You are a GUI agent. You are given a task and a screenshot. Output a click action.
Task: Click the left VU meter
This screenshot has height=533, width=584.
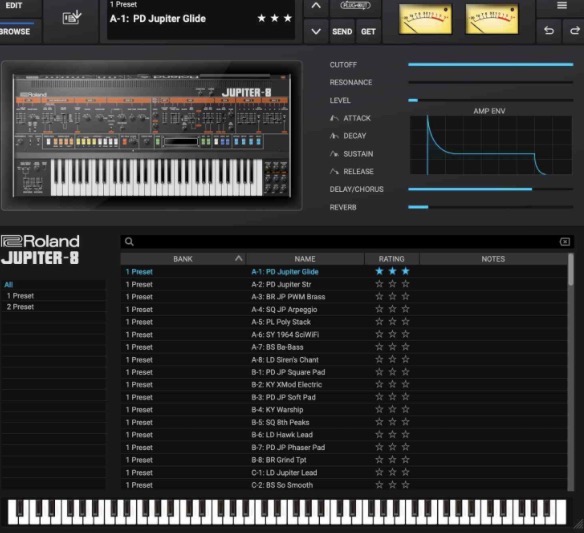coord(425,19)
